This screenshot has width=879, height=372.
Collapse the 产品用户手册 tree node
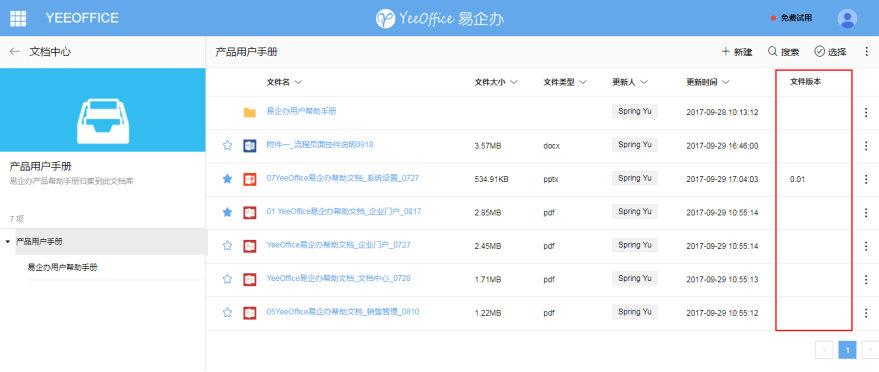(x=7, y=242)
